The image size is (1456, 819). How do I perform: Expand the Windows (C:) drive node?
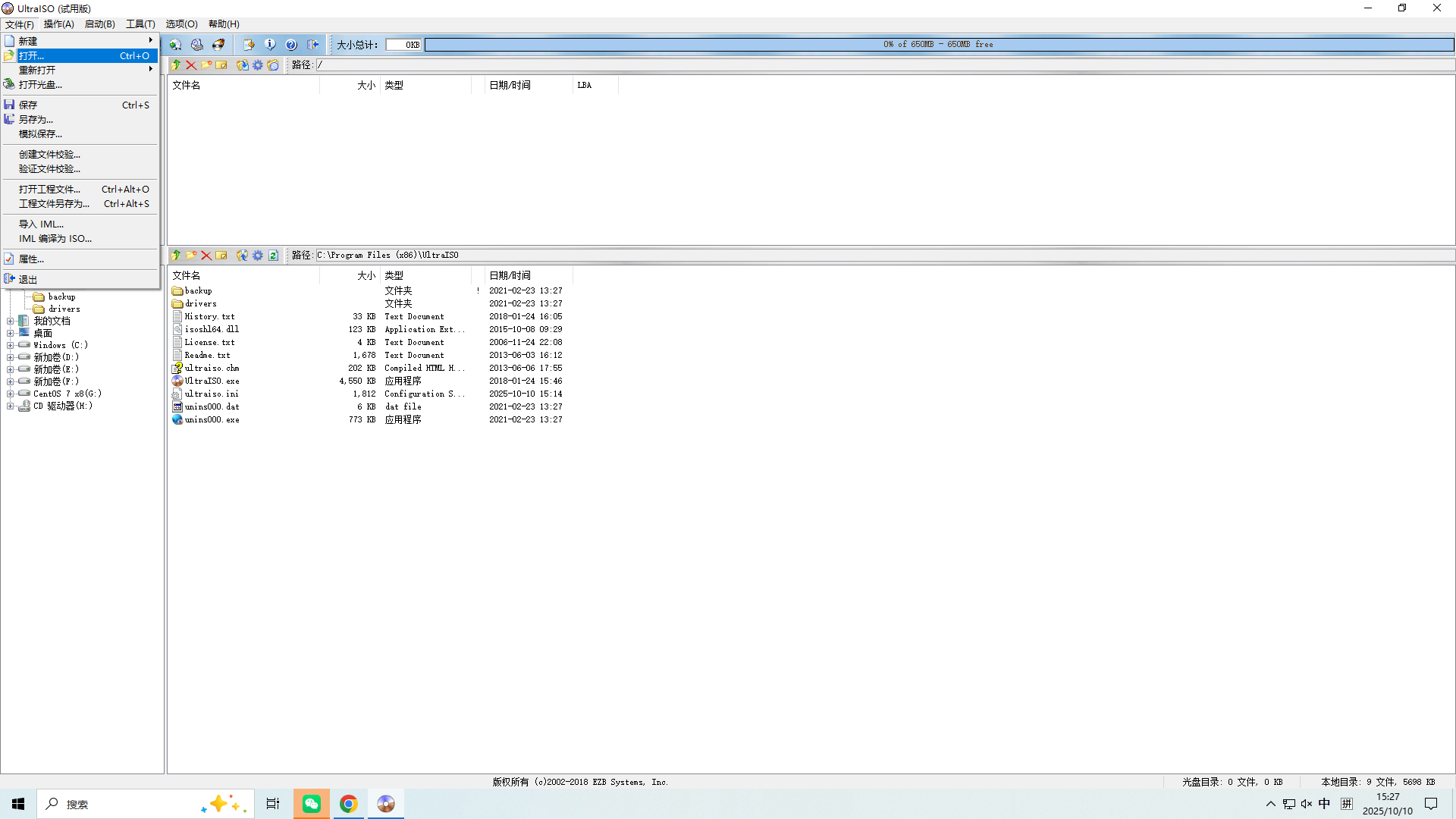pos(11,345)
